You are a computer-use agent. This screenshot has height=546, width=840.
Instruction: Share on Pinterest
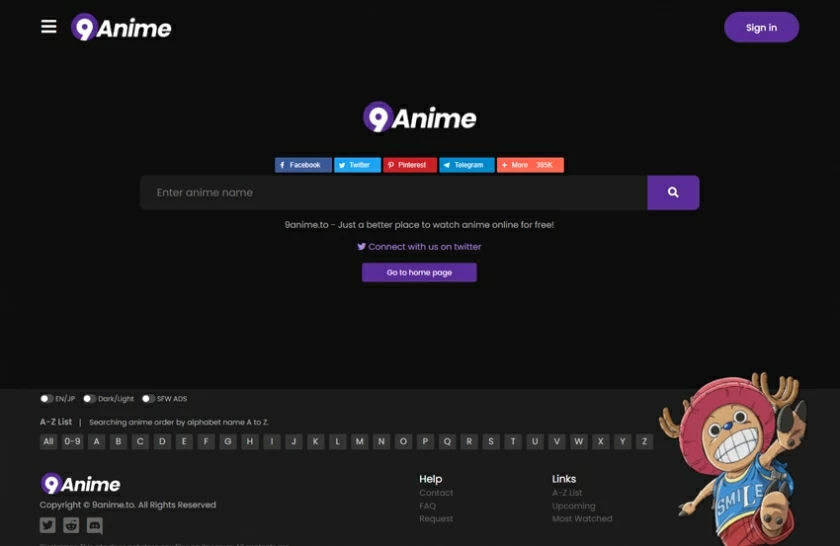tap(410, 165)
